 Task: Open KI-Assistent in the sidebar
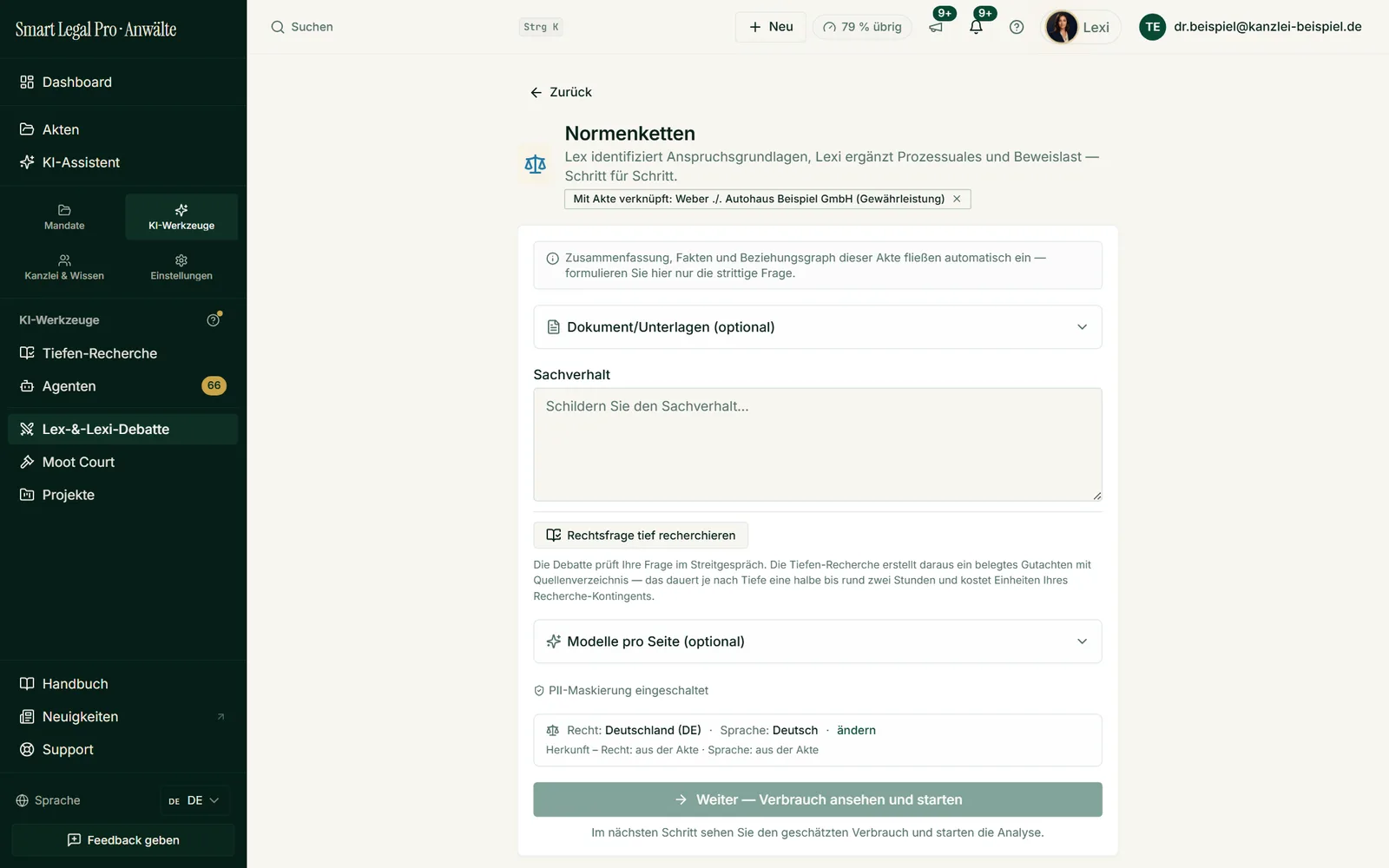[123, 162]
